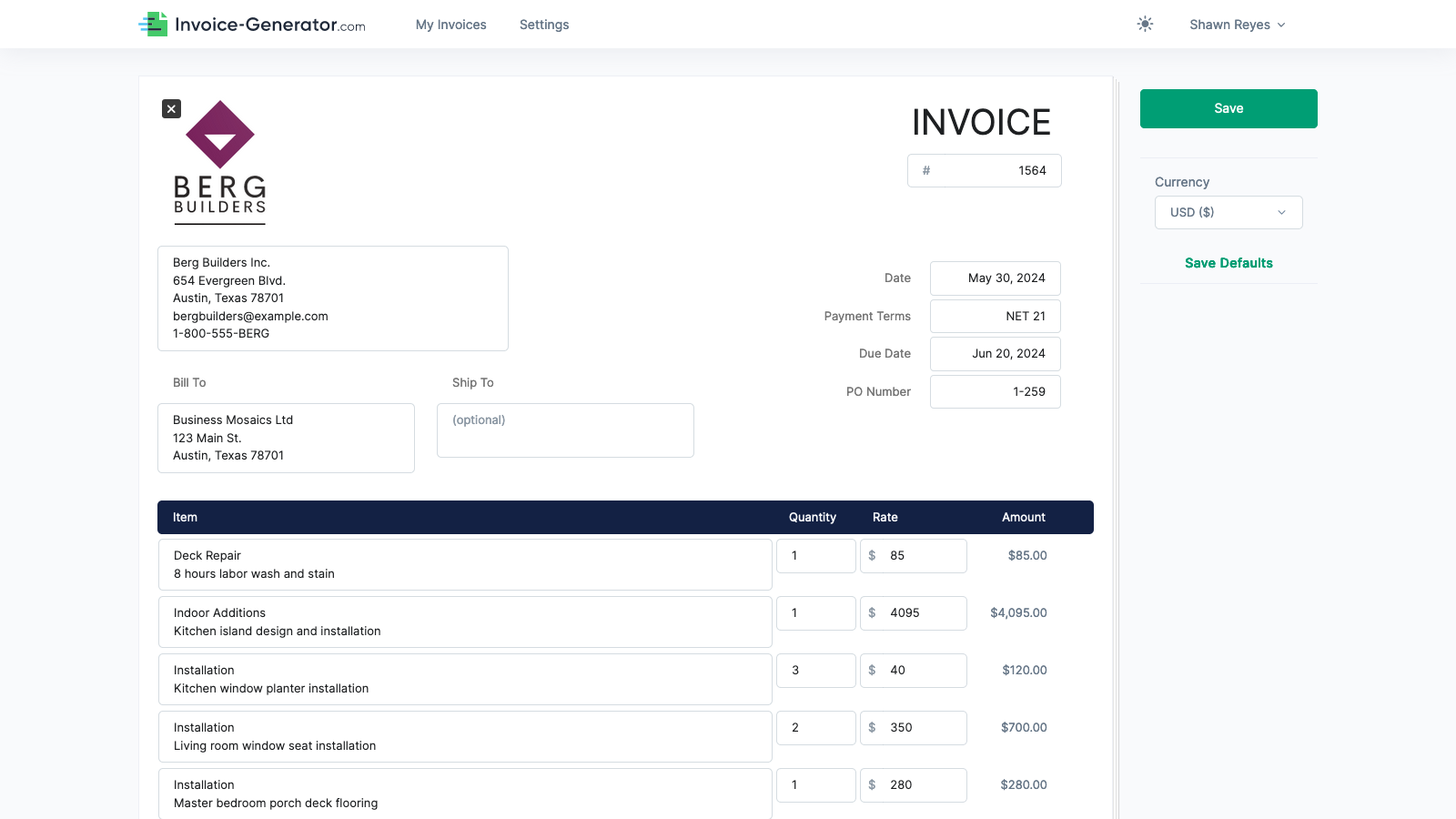Expand the Shawn Reyes account menu
The width and height of the screenshot is (1456, 819).
(1238, 25)
